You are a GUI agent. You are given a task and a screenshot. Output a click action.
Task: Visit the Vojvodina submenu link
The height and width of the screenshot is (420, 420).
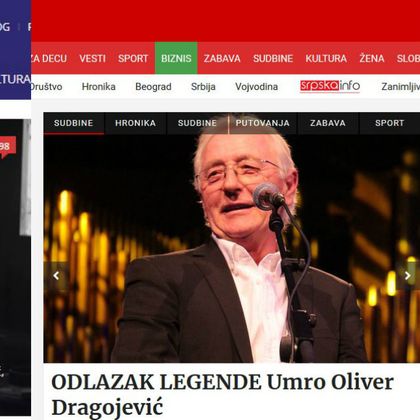[x=256, y=87]
